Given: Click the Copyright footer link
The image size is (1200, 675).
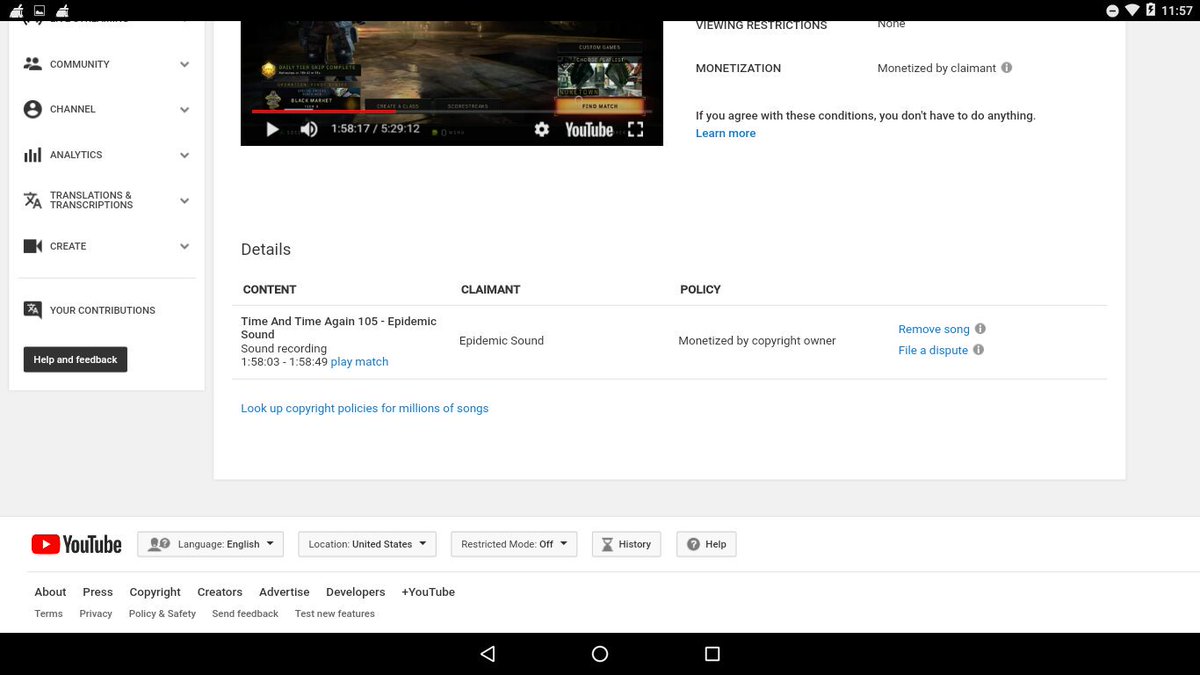Looking at the screenshot, I should [x=155, y=592].
